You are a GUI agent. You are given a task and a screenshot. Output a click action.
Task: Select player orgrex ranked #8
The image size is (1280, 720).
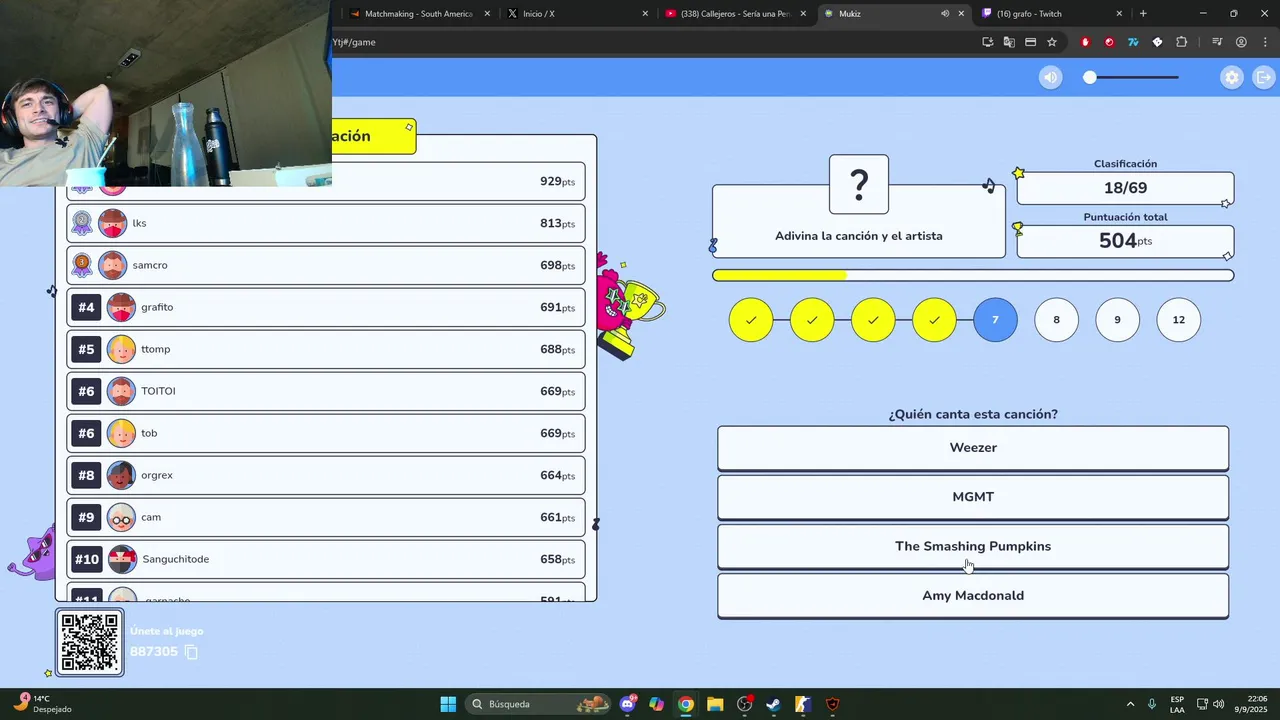326,475
